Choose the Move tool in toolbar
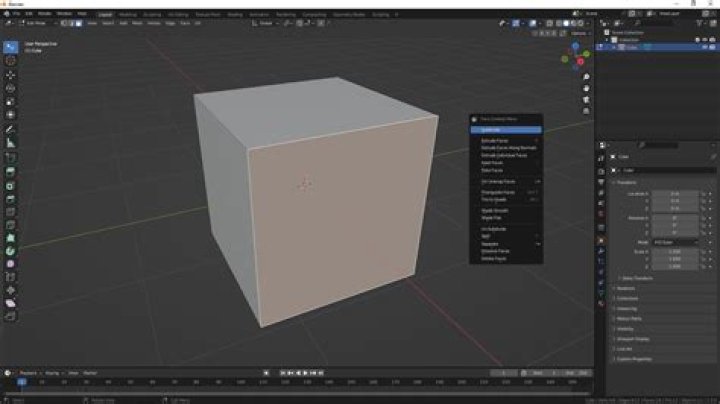The width and height of the screenshot is (720, 404). 11,75
